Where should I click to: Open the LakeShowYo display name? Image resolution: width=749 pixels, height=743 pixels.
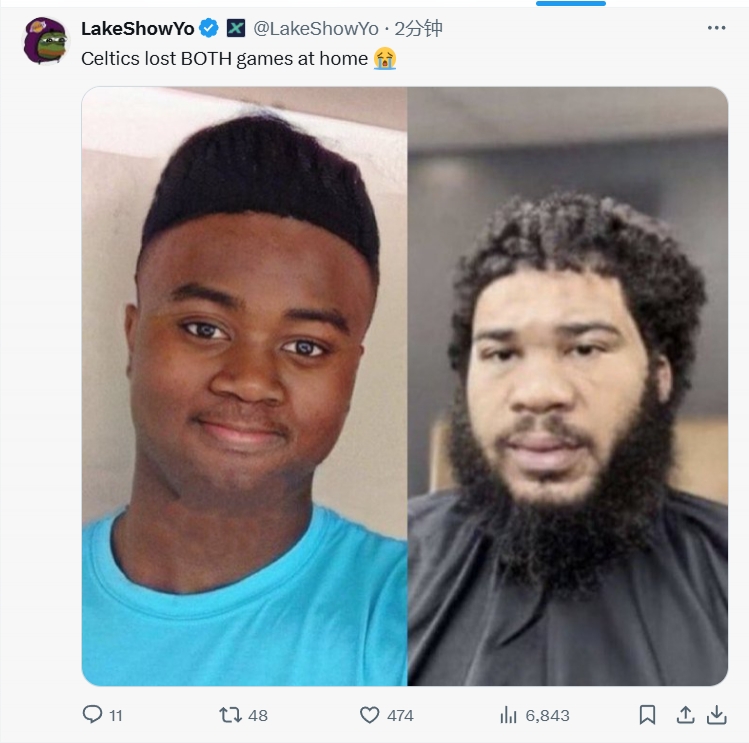(x=138, y=29)
